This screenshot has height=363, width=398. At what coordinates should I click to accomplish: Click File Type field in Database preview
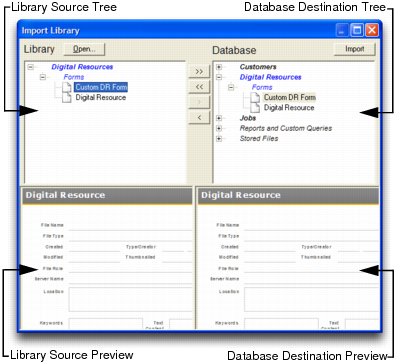(311, 236)
